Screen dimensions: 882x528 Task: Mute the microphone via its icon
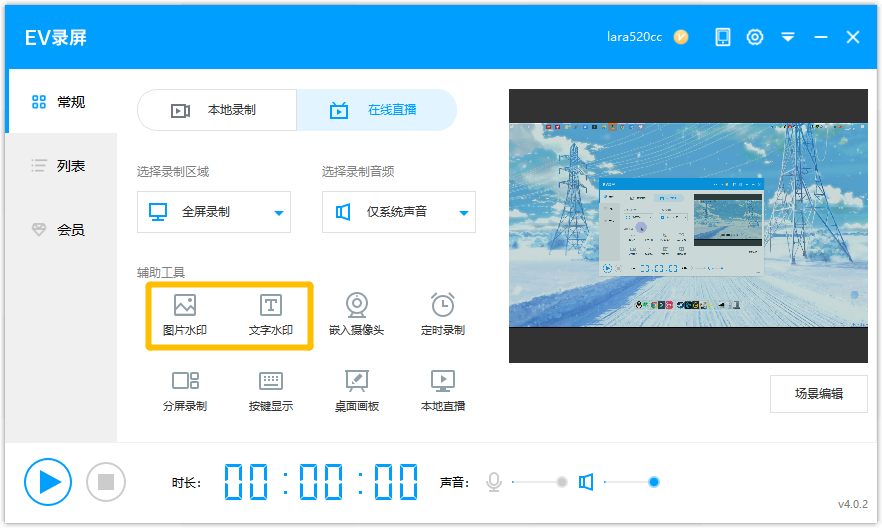coord(493,482)
